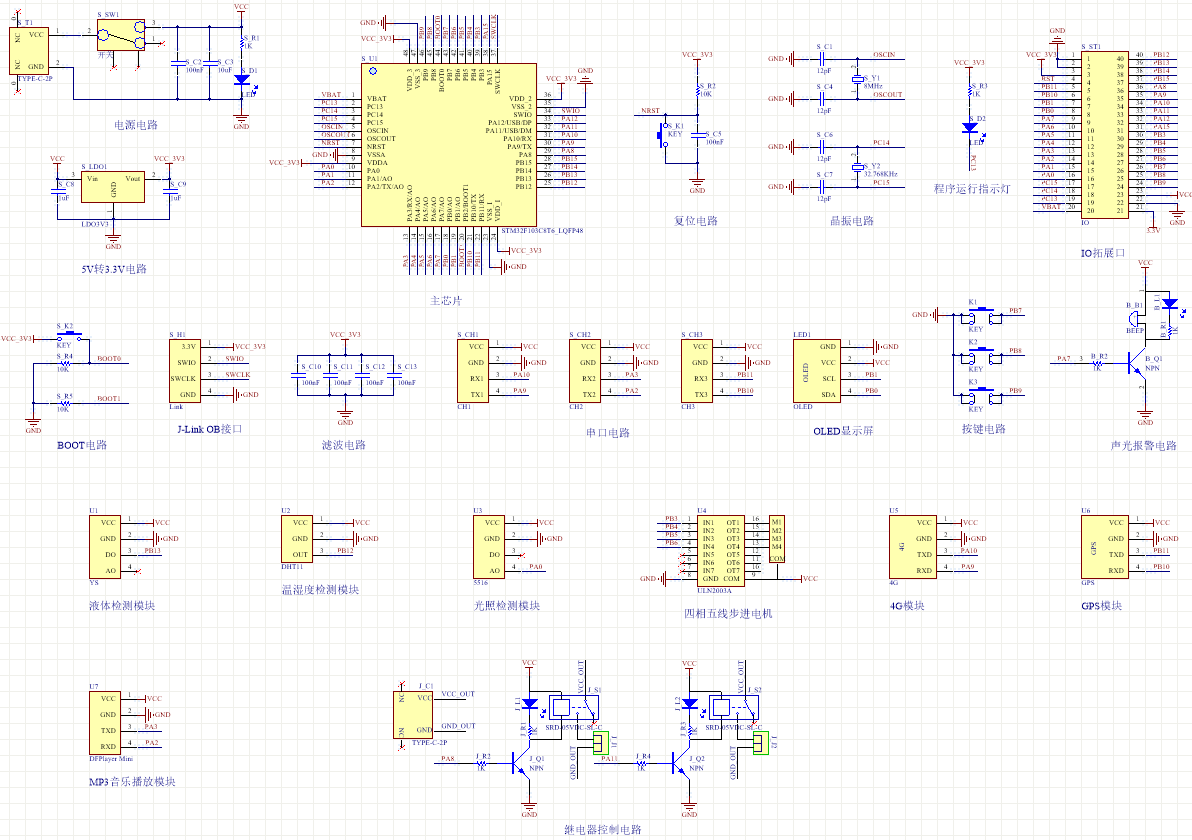Click the 声光报警电路 section title
Viewport: 1192px width, 840px height.
coord(1143,445)
